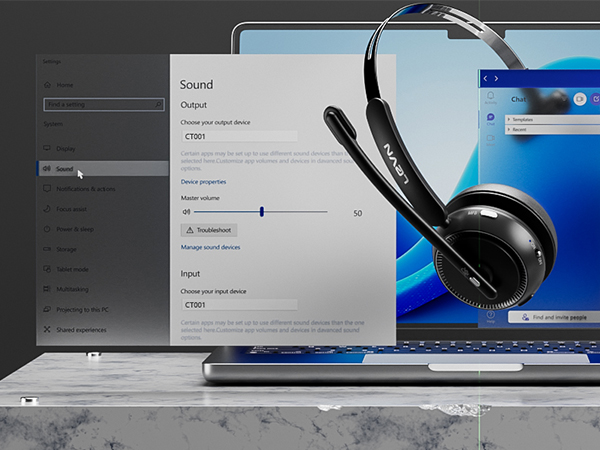Open Notifications & actions settings
The width and height of the screenshot is (600, 450).
pyautogui.click(x=85, y=189)
